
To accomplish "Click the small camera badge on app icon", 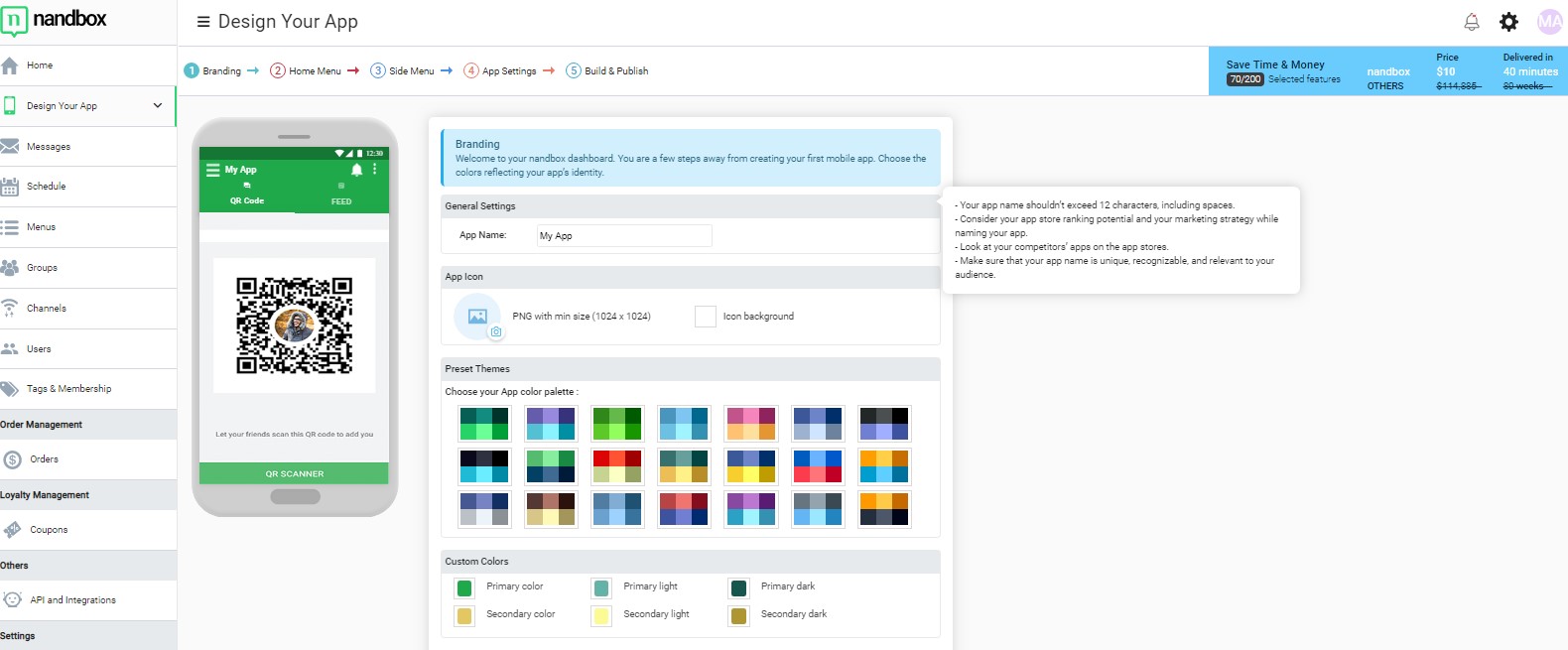I will click(x=496, y=332).
